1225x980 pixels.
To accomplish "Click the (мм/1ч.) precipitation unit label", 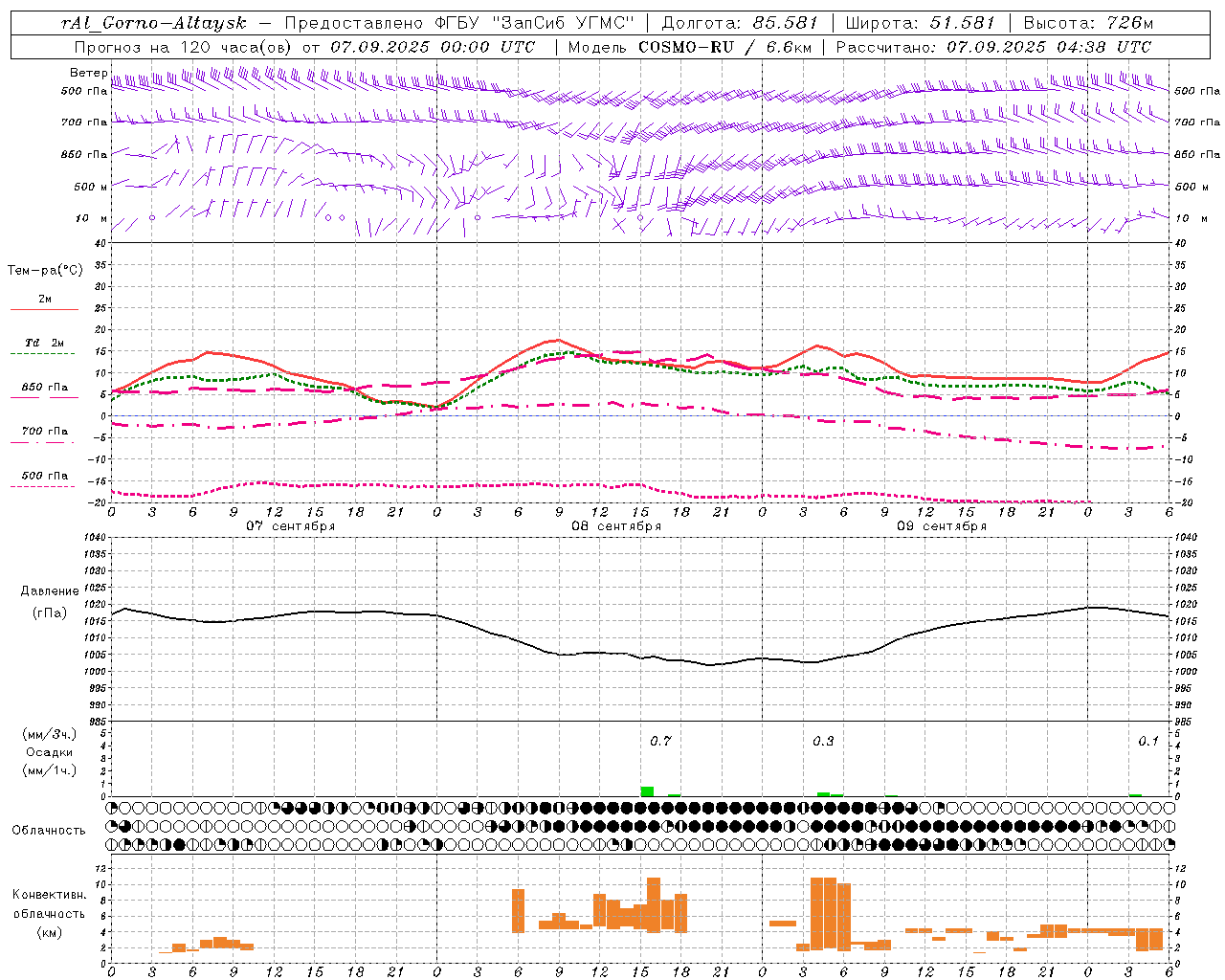I will [x=50, y=770].
